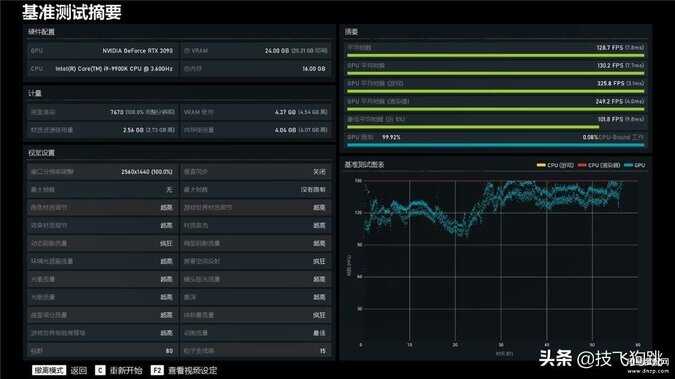Select the 2560x1440 resolution row

tap(102, 172)
